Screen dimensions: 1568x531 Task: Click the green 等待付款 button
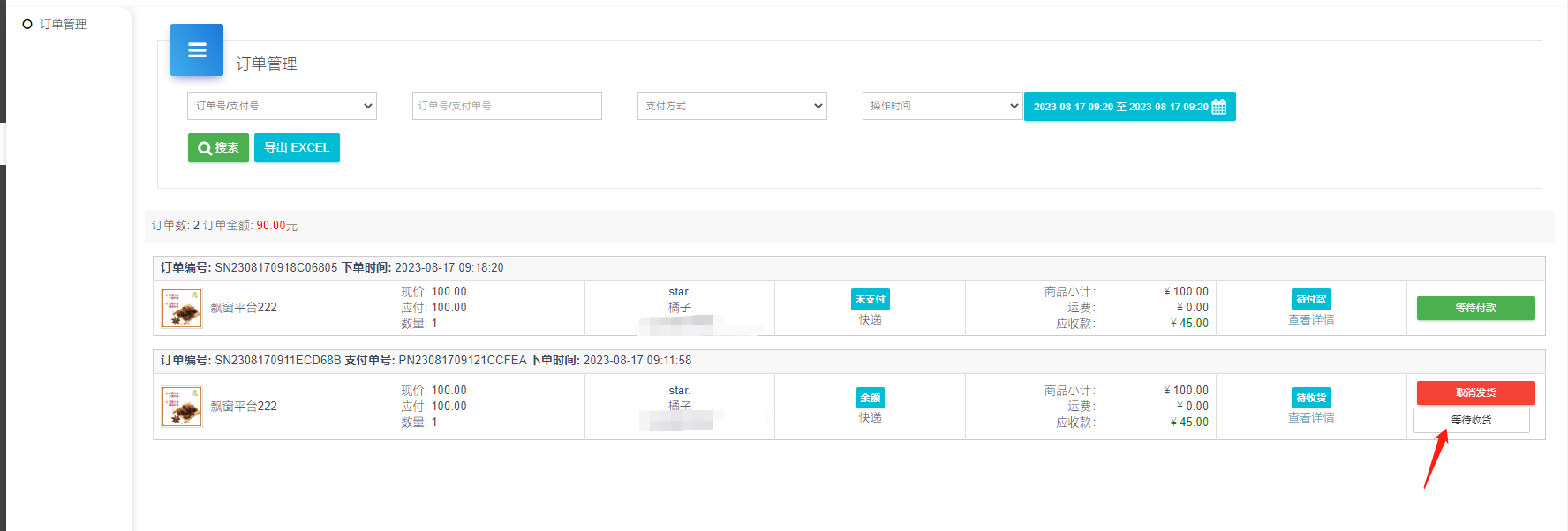(1475, 308)
